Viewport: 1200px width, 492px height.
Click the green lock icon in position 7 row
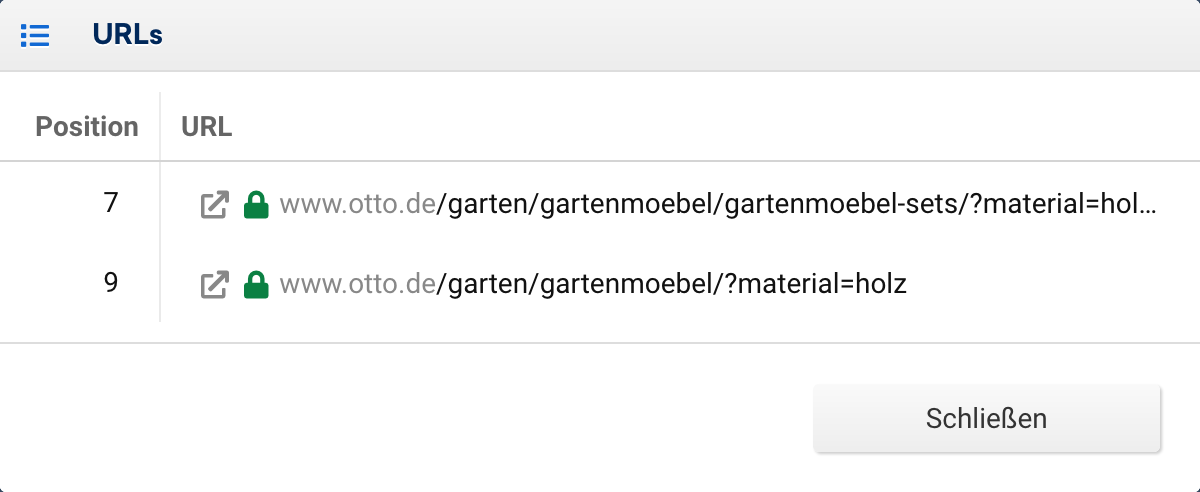coord(257,205)
